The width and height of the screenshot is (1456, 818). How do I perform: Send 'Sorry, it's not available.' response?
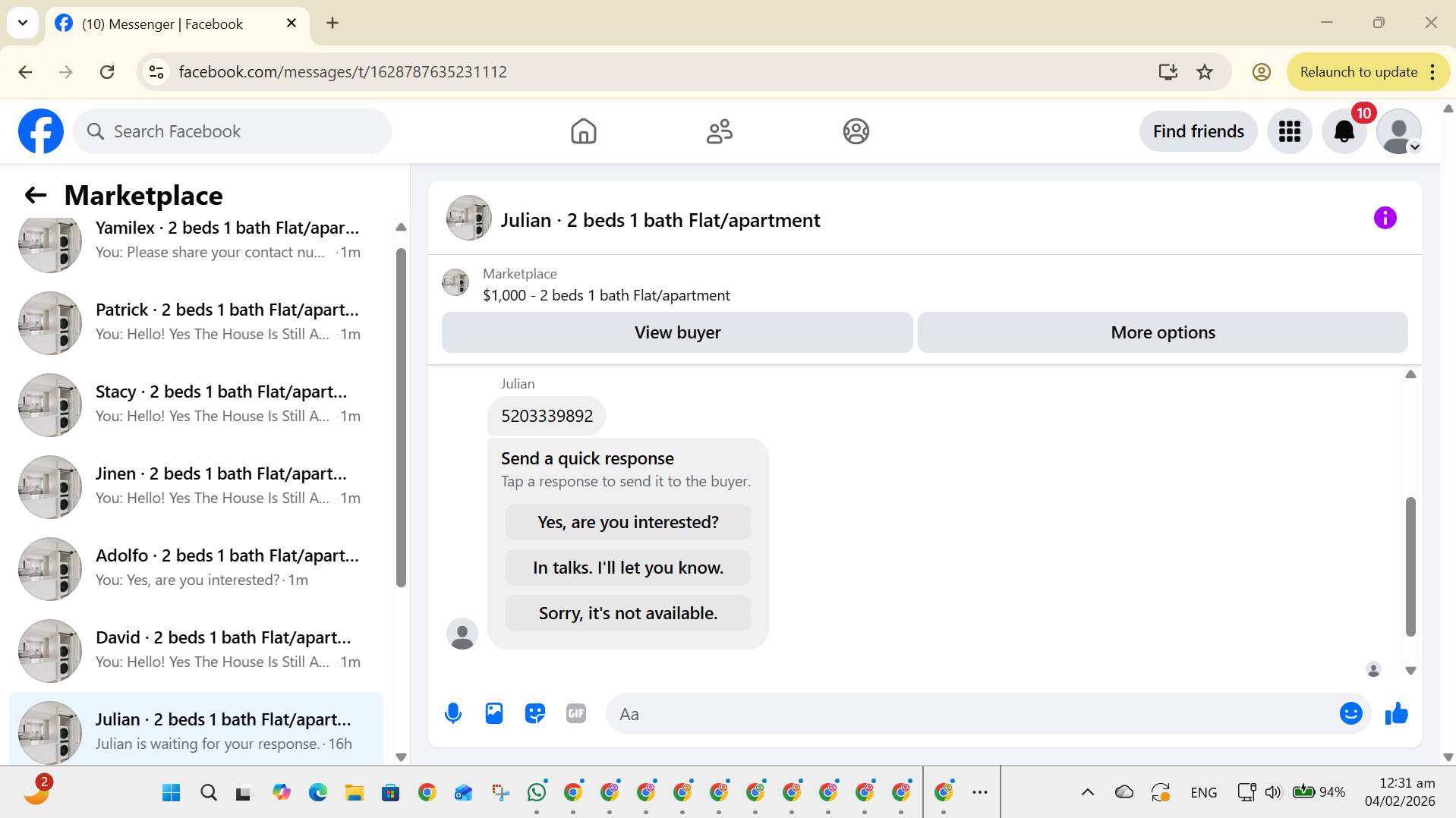(x=628, y=613)
